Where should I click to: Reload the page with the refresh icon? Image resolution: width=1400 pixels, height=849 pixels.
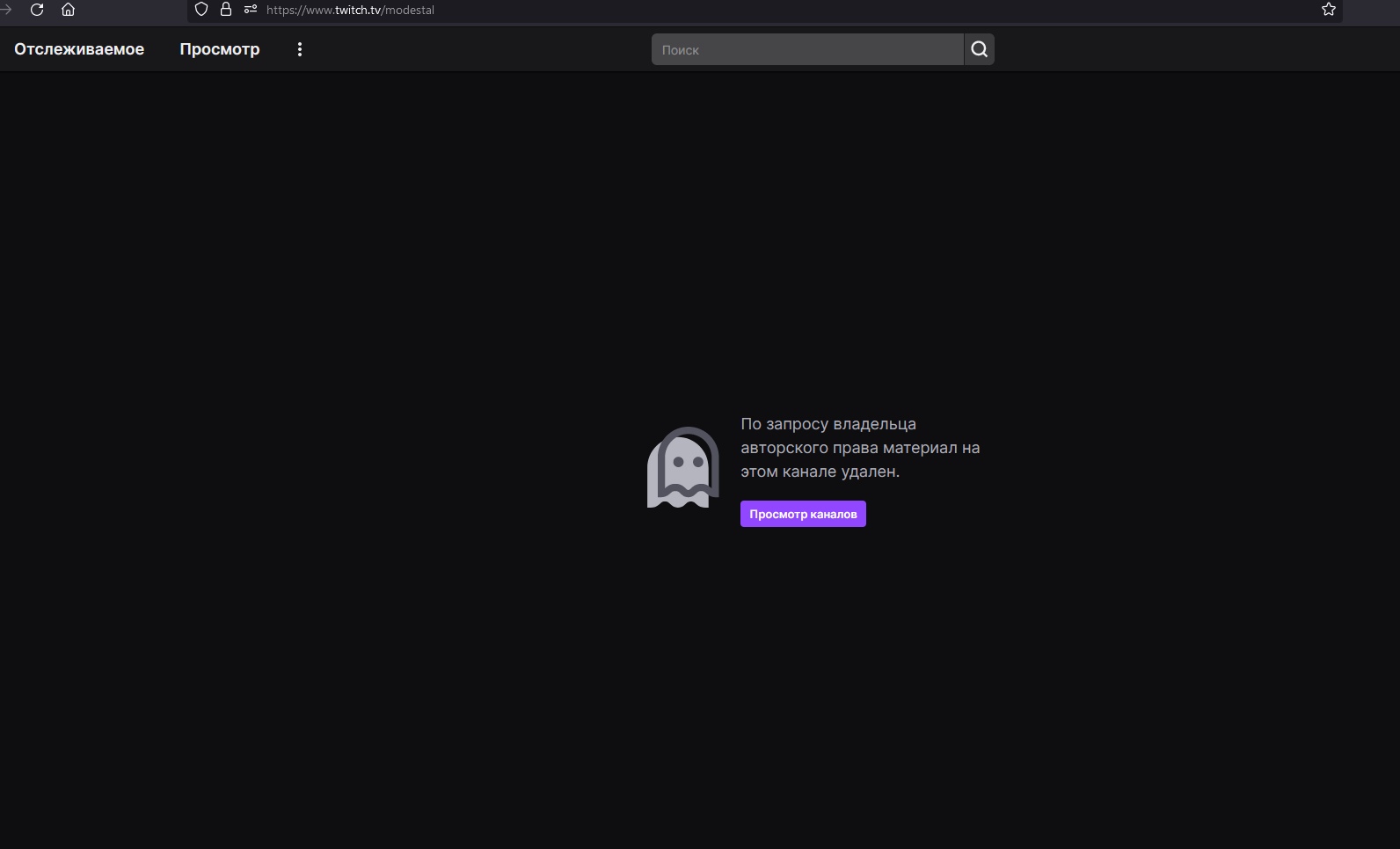pos(37,10)
